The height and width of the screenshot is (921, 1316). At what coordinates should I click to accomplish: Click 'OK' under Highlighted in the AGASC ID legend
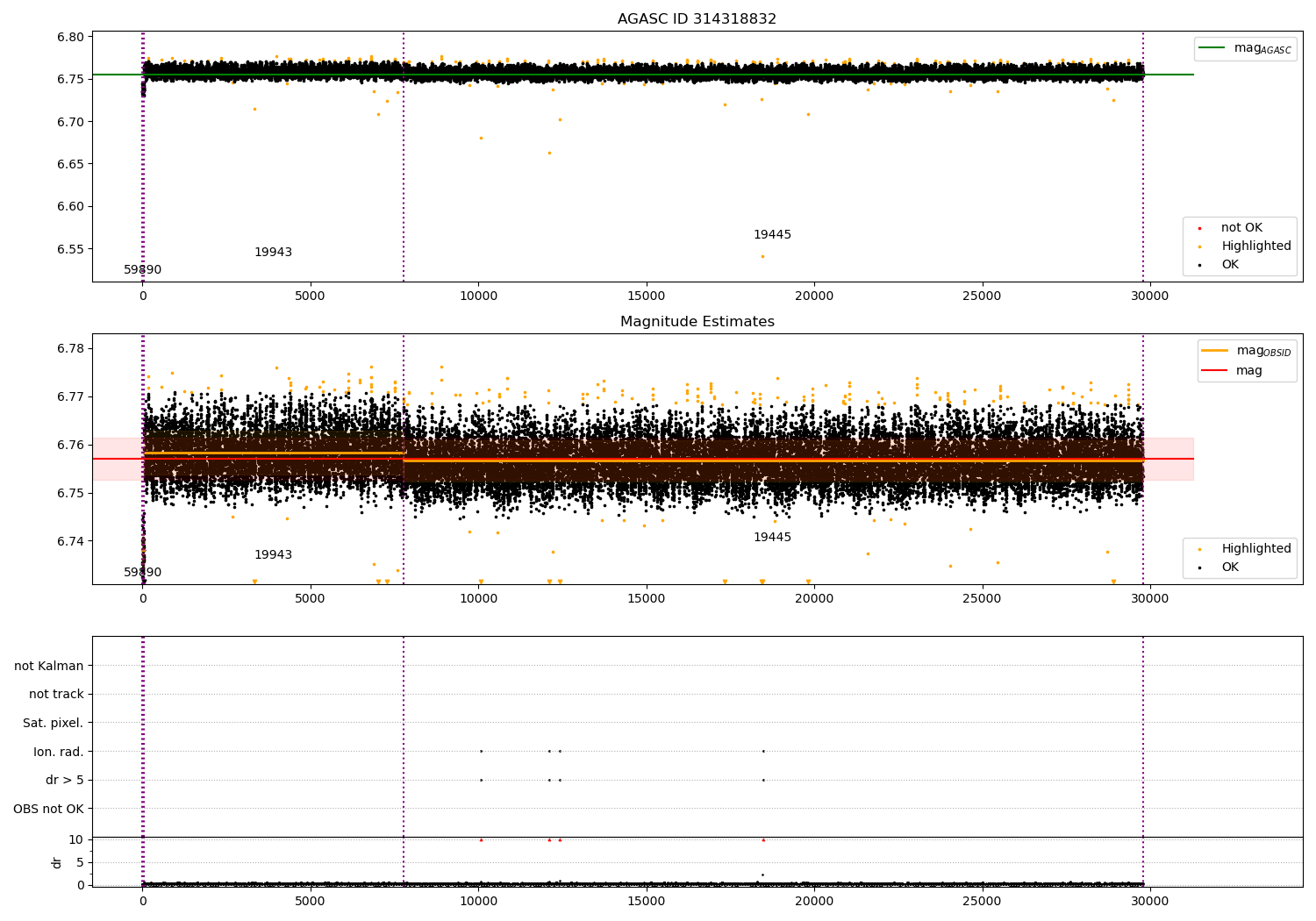point(1230,265)
